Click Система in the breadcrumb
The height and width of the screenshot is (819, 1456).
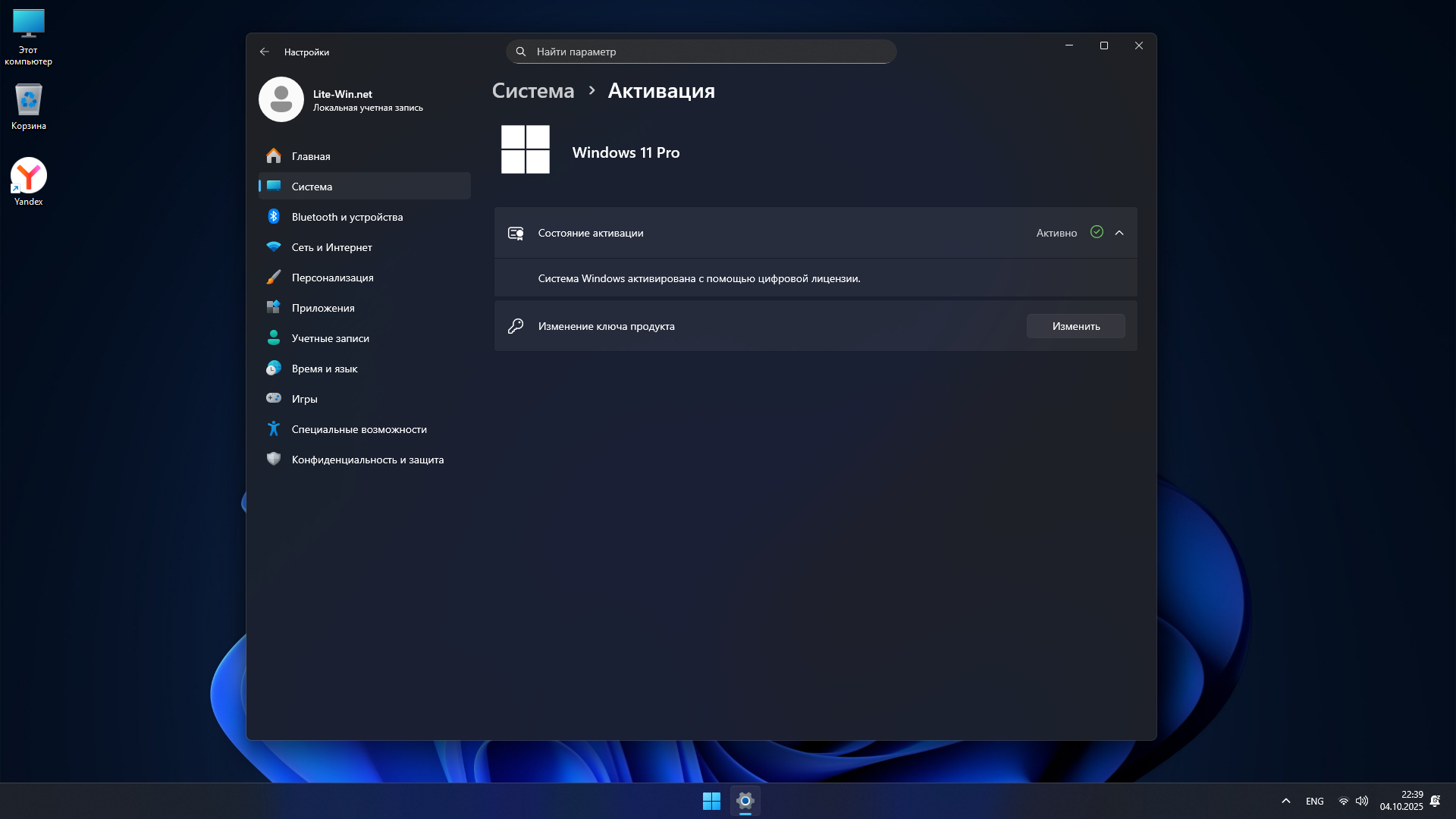(x=533, y=91)
